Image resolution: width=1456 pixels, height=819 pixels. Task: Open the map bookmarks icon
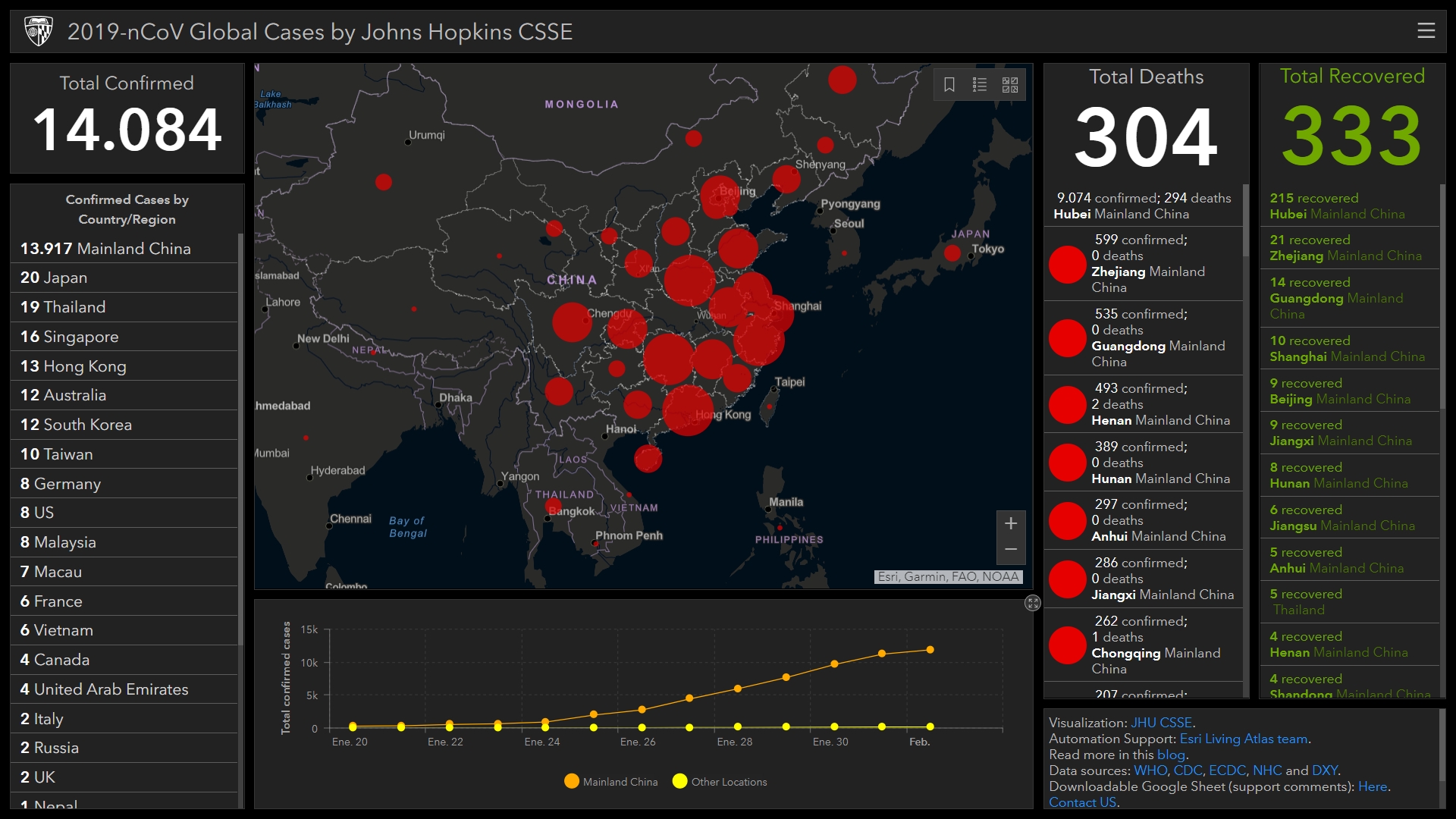(949, 84)
